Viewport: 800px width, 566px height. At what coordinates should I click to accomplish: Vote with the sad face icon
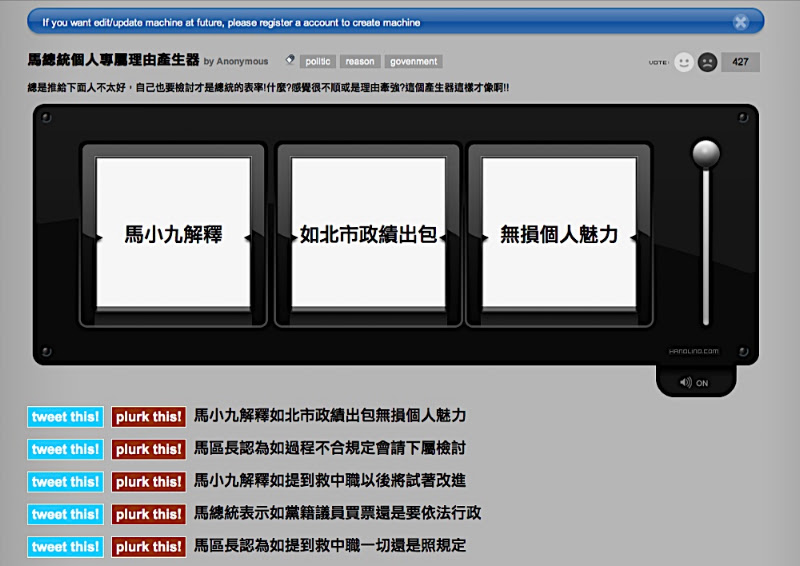pos(707,62)
